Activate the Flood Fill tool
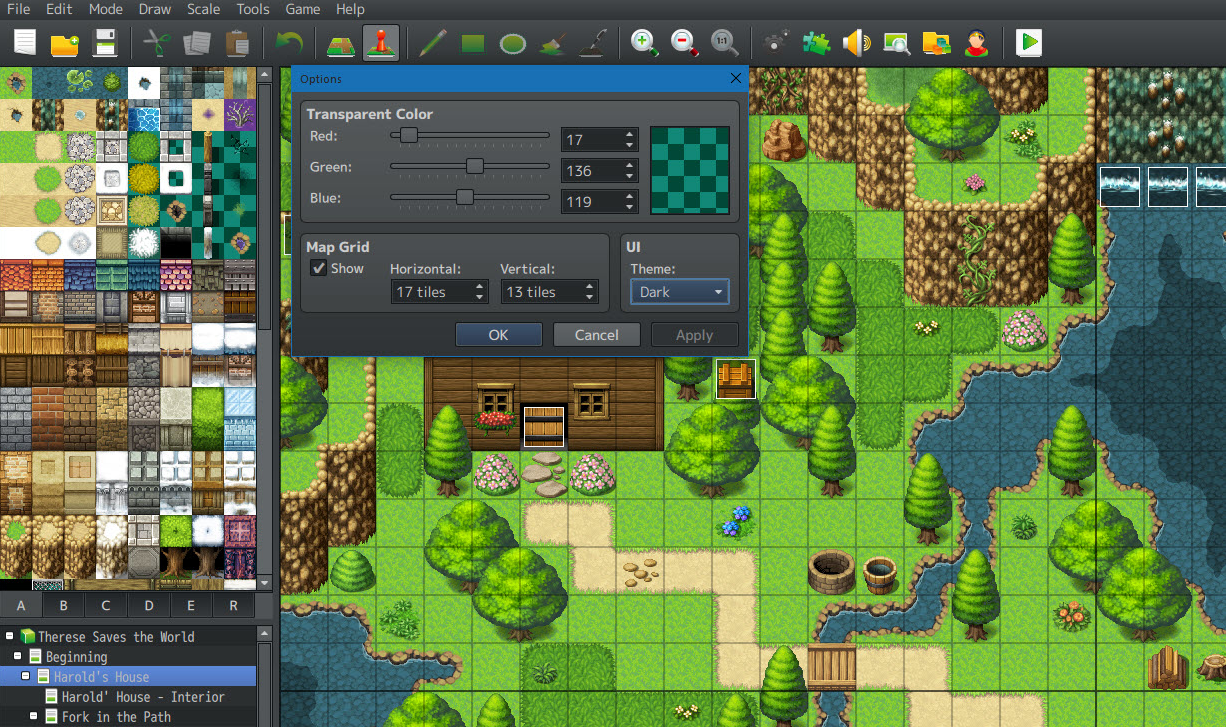This screenshot has height=727, width=1226. [x=553, y=43]
